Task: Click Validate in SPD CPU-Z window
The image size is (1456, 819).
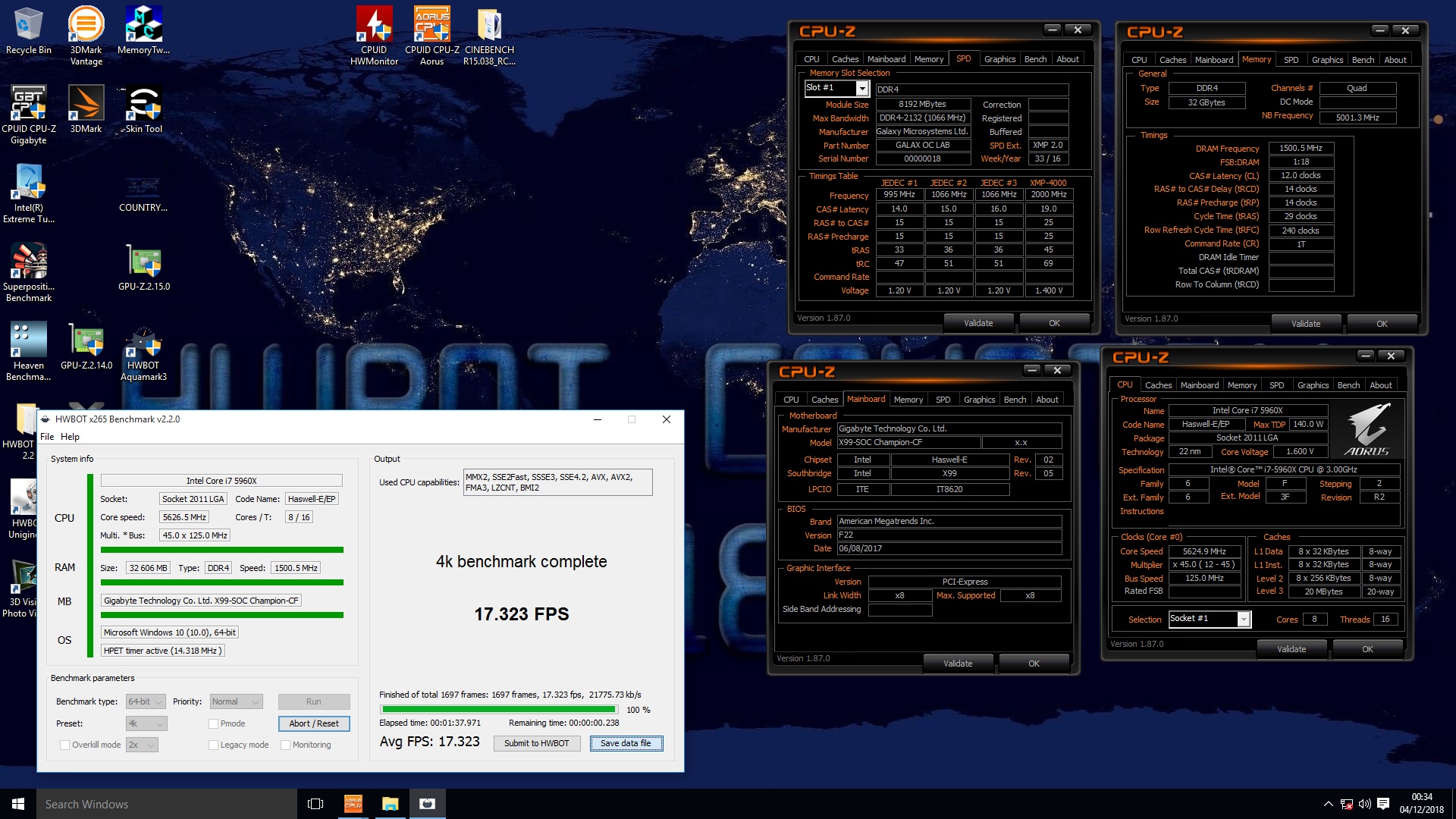Action: pyautogui.click(x=978, y=323)
